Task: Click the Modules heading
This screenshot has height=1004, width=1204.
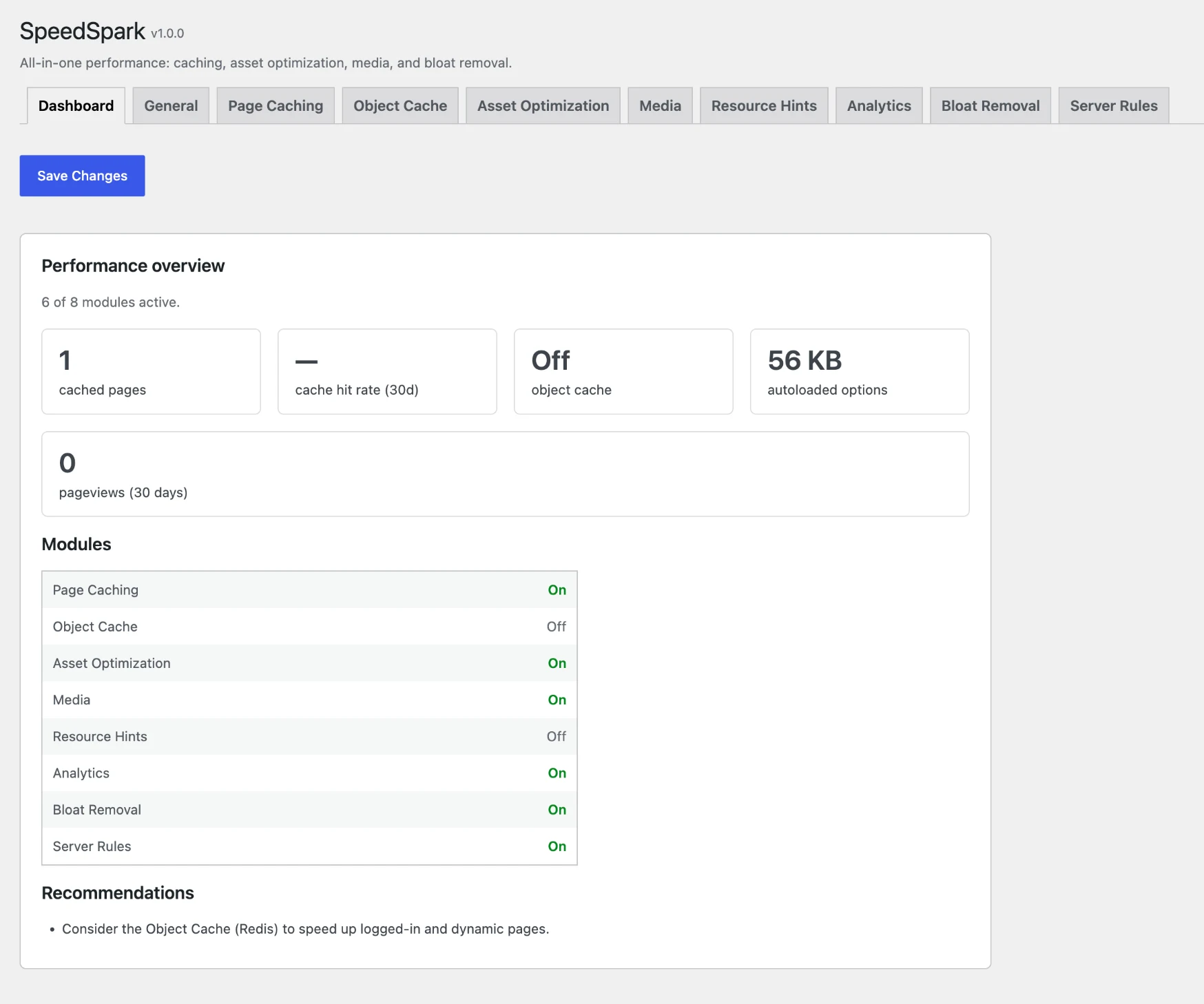Action: [76, 544]
